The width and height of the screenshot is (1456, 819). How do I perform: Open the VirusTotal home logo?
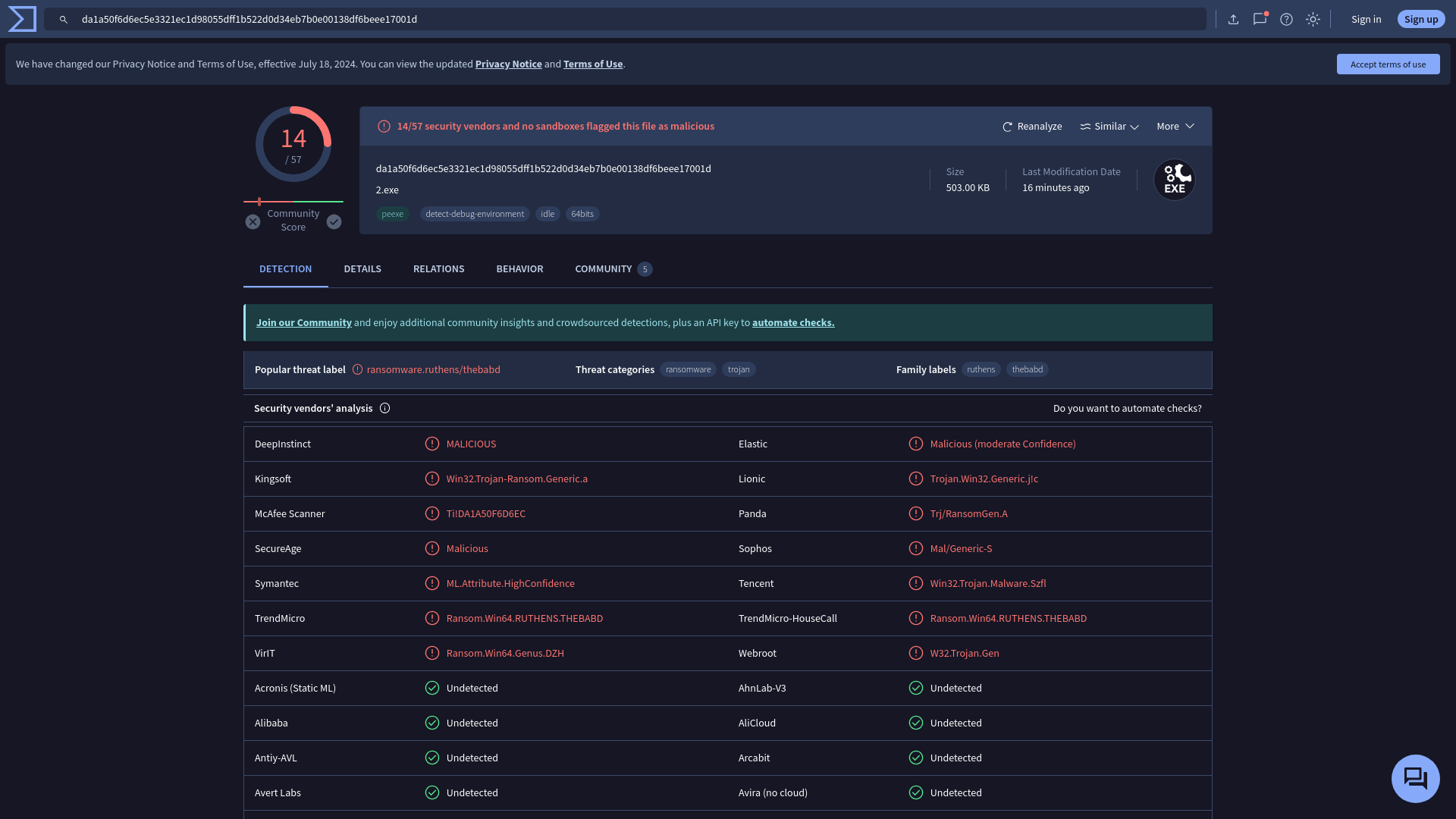tap(22, 19)
